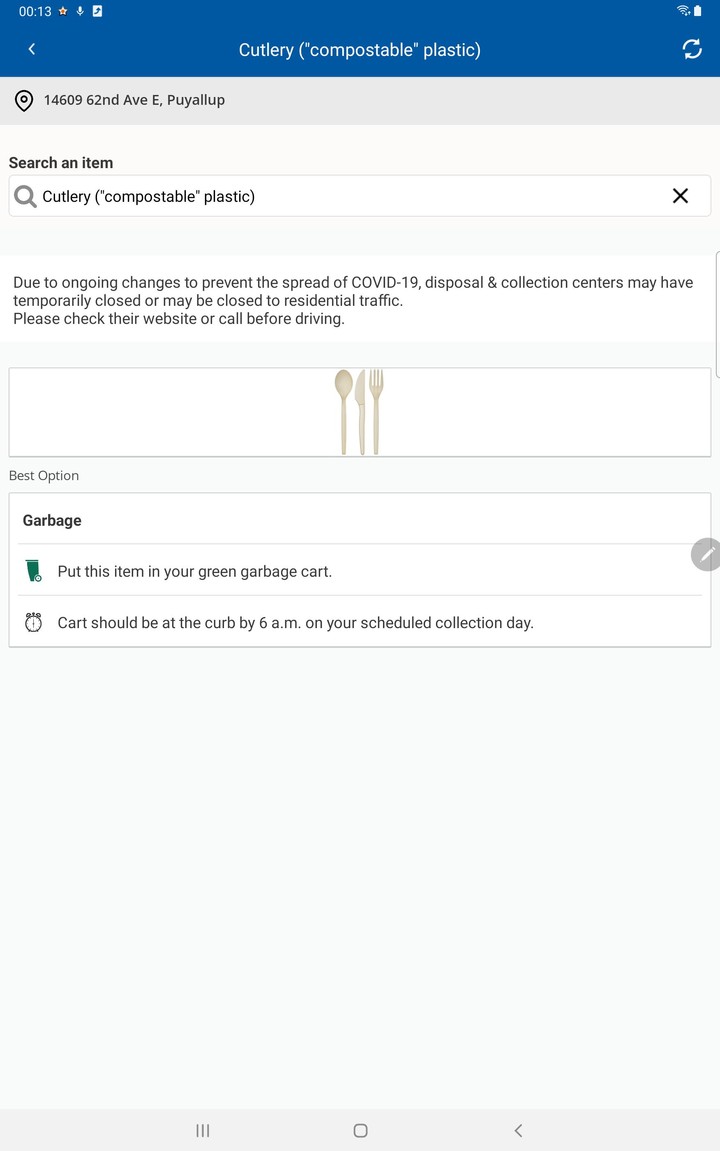Tap the page title Cutlery compostable plastic
The height and width of the screenshot is (1151, 720).
tap(360, 50)
